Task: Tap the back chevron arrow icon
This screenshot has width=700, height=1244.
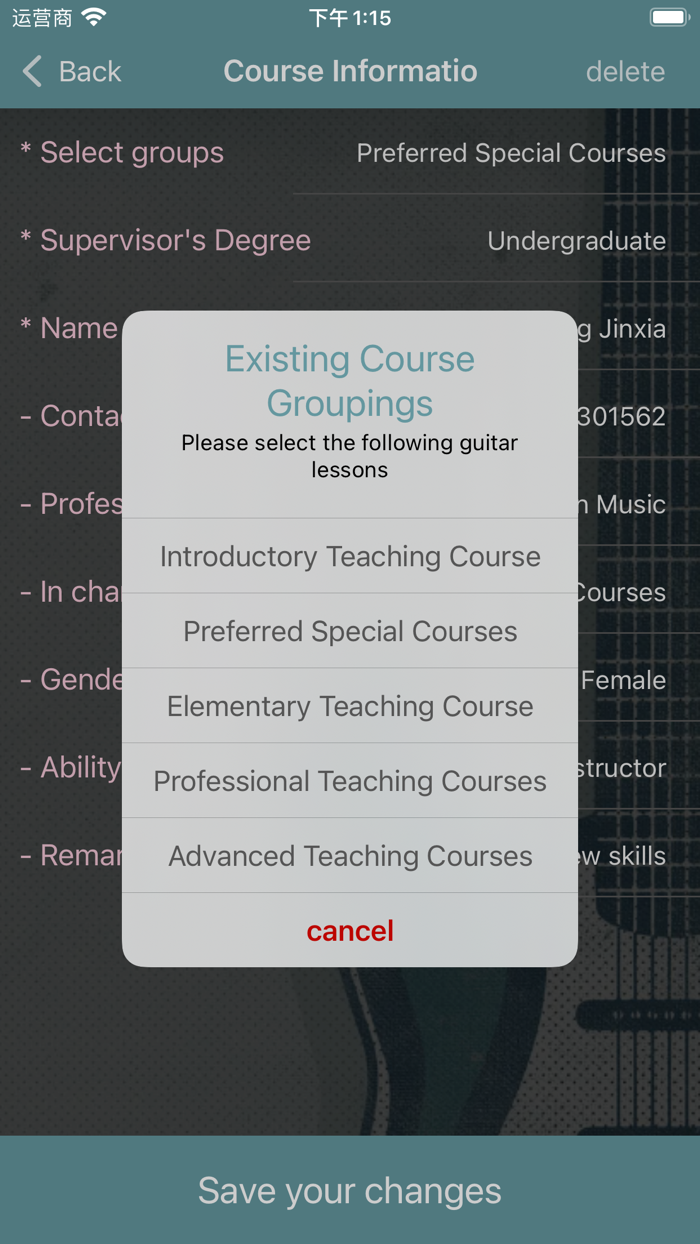Action: point(33,71)
